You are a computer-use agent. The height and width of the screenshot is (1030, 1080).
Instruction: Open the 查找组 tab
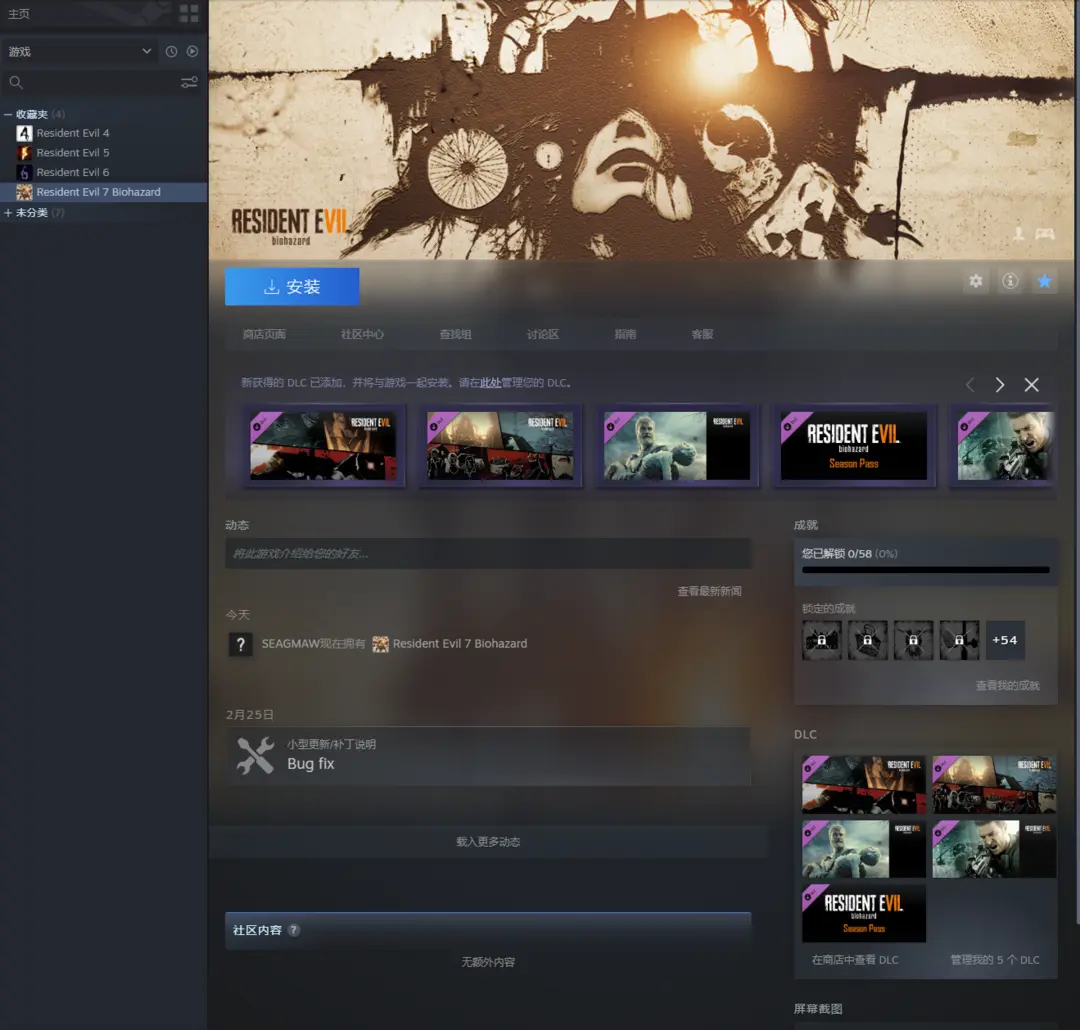click(455, 334)
